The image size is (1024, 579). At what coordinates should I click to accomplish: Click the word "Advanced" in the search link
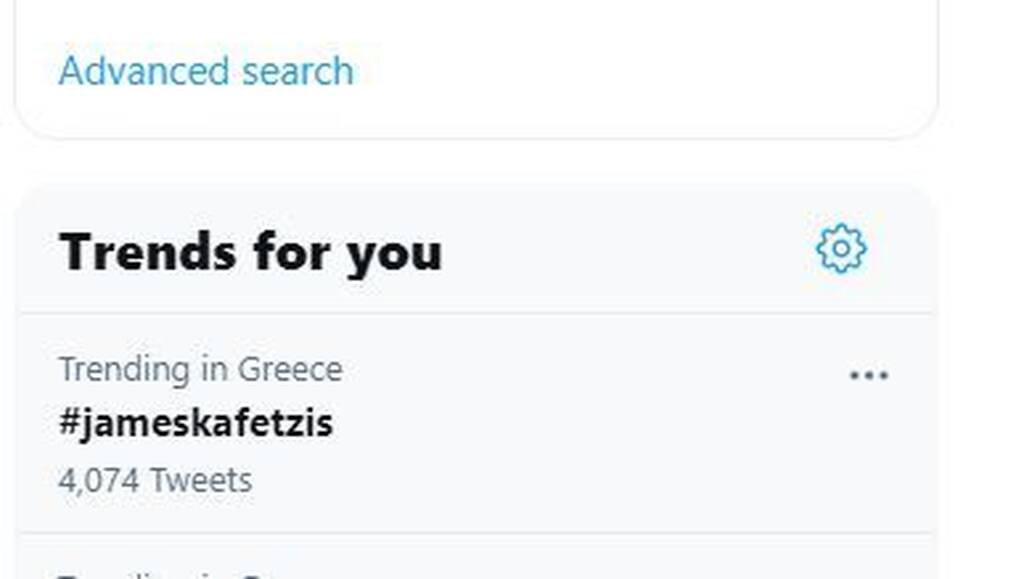click(144, 70)
